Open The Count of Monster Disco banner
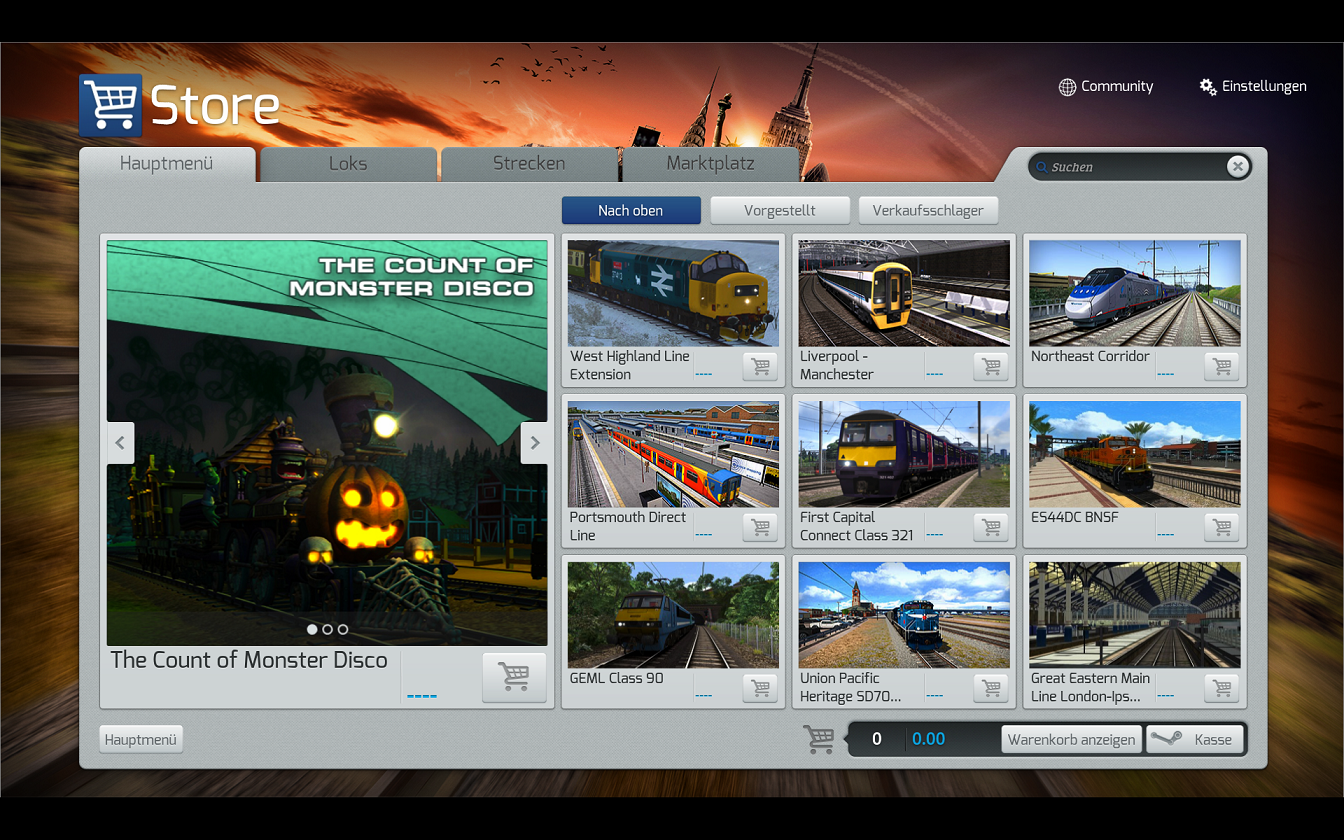This screenshot has width=1344, height=840. tap(327, 443)
